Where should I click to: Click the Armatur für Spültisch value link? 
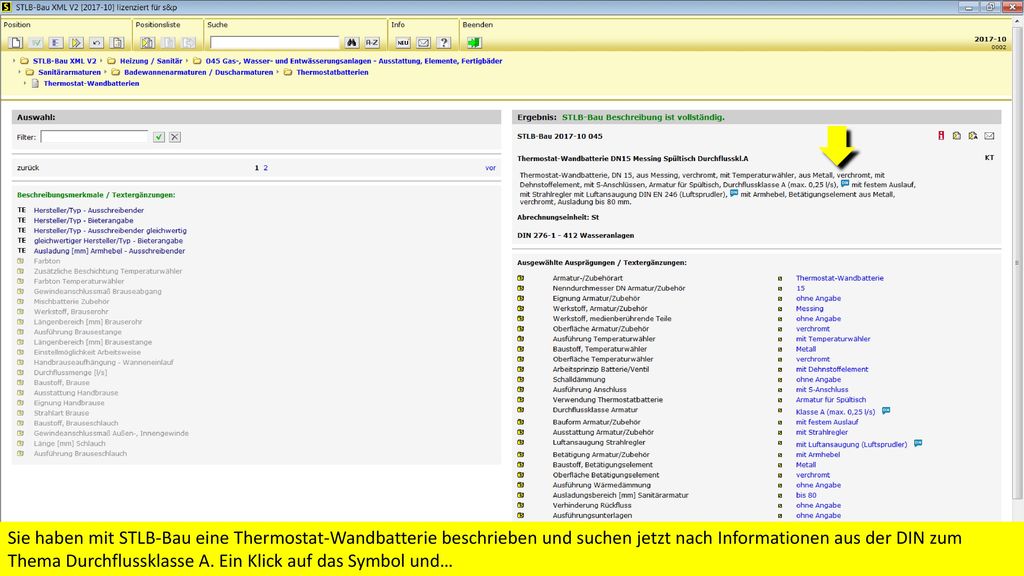(x=831, y=400)
